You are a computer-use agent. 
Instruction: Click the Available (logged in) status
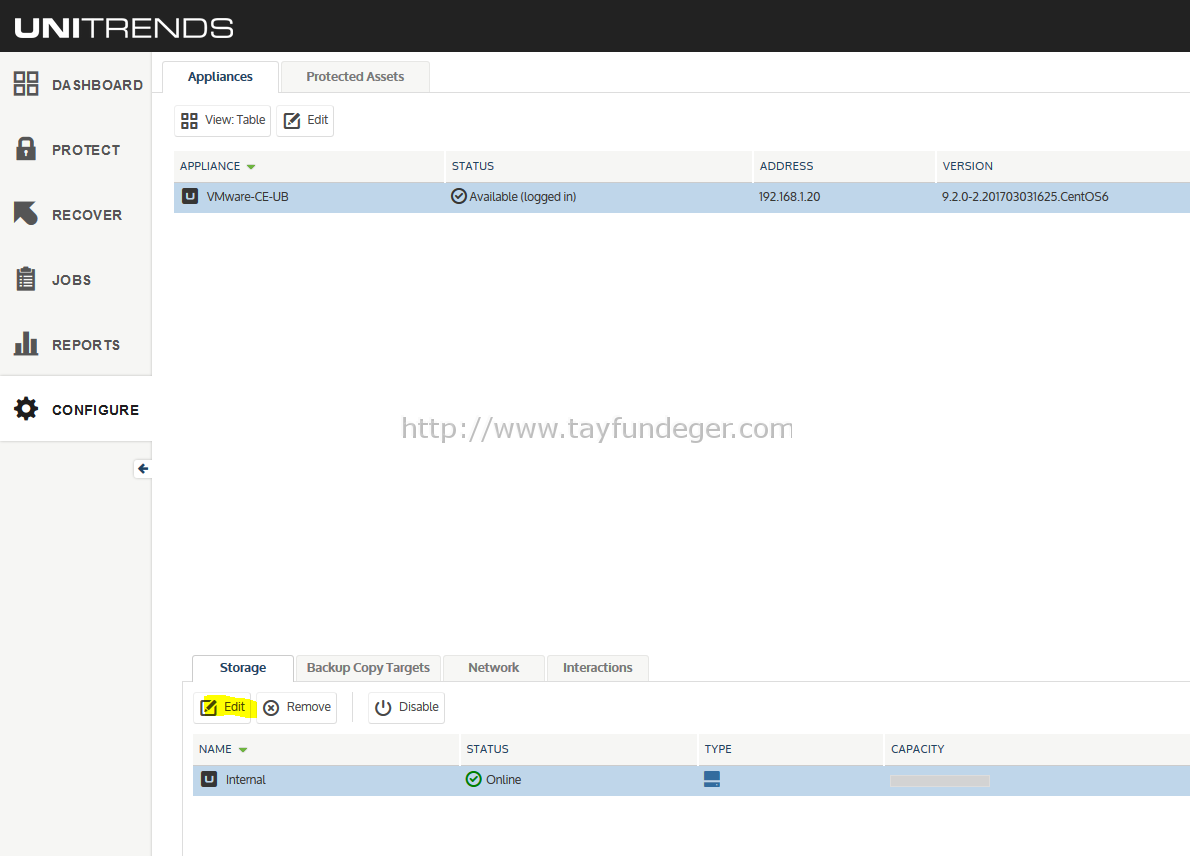[514, 197]
